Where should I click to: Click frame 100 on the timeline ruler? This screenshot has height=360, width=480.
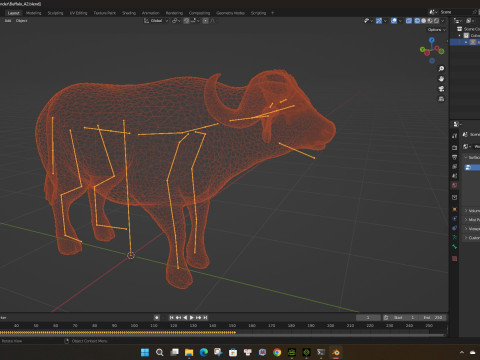click(x=134, y=325)
